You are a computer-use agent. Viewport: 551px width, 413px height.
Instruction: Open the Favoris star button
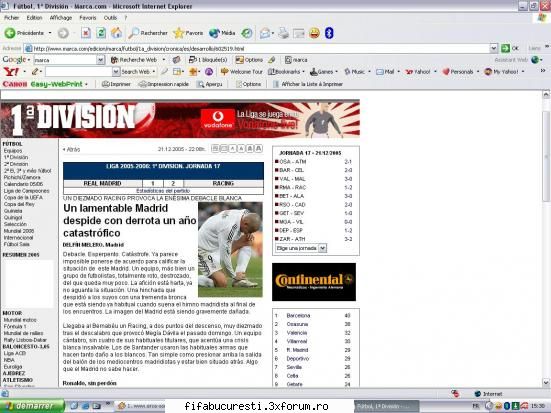(x=188, y=33)
